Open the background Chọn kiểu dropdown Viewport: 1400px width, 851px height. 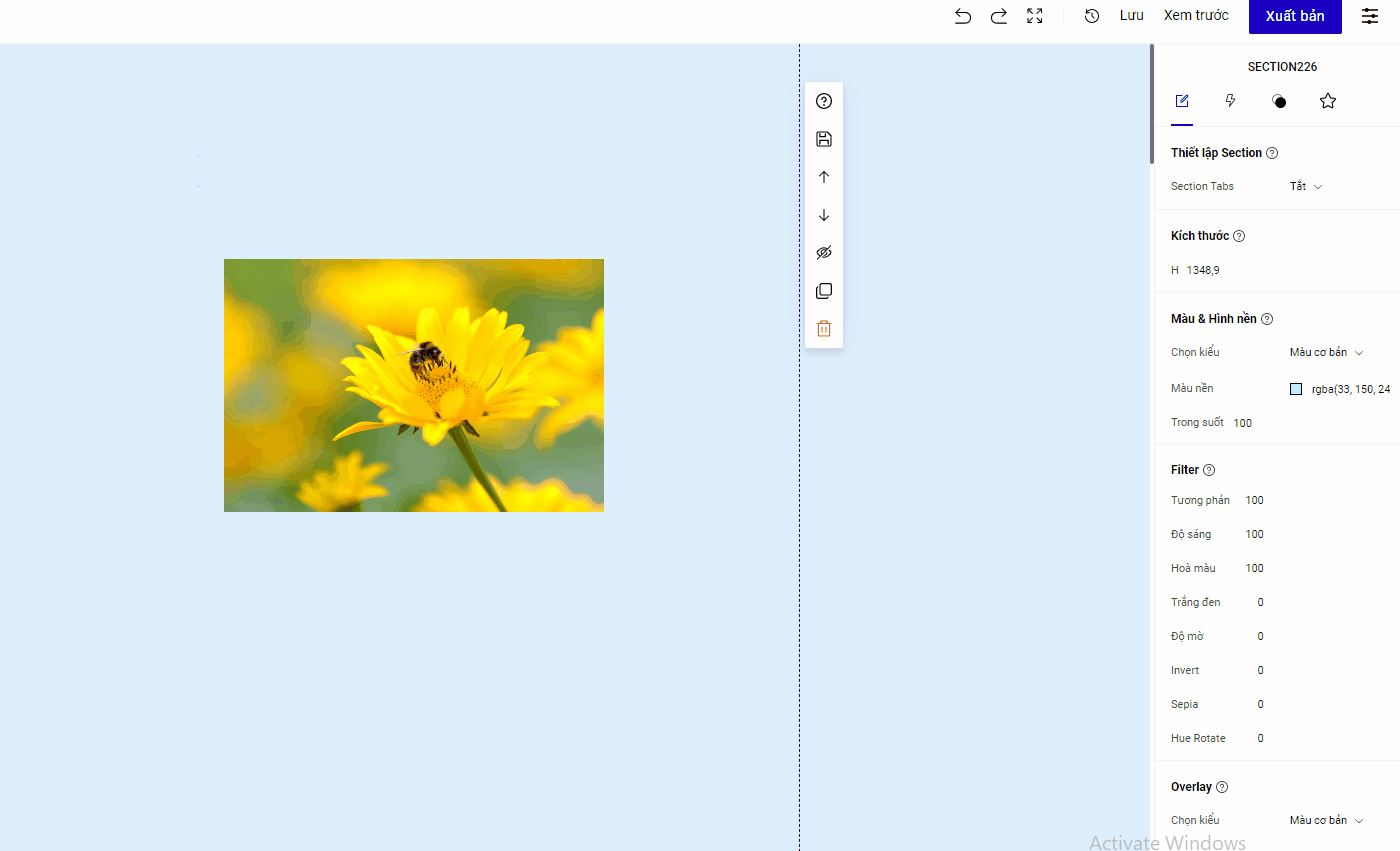click(1326, 353)
